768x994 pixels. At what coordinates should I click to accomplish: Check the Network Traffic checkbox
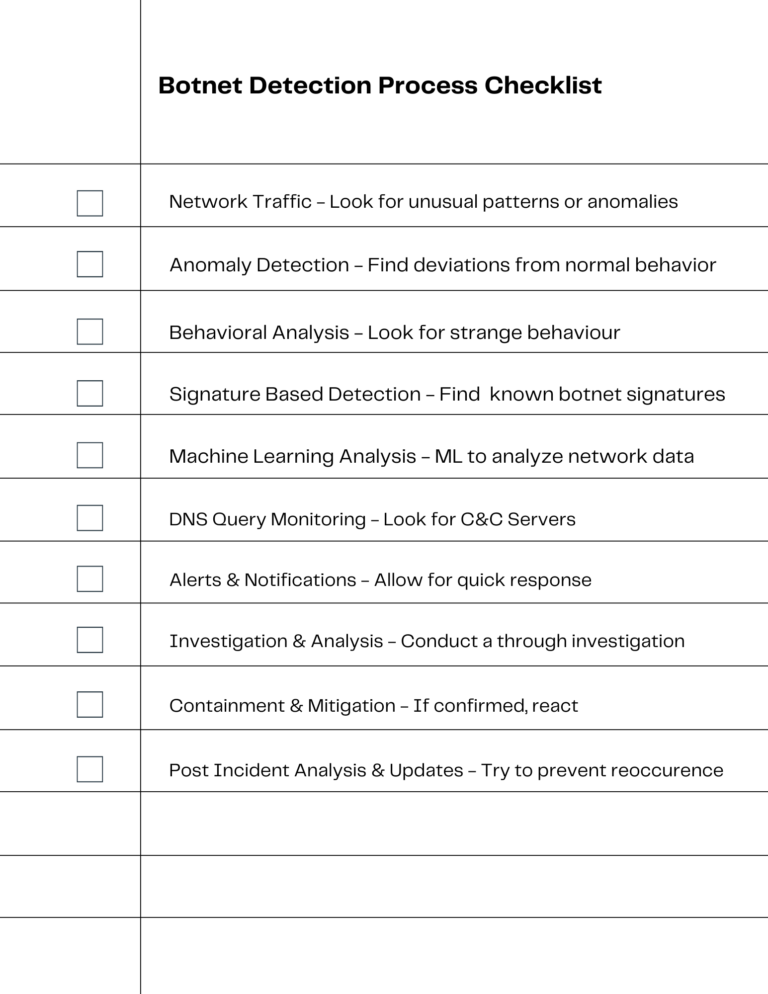click(x=90, y=203)
